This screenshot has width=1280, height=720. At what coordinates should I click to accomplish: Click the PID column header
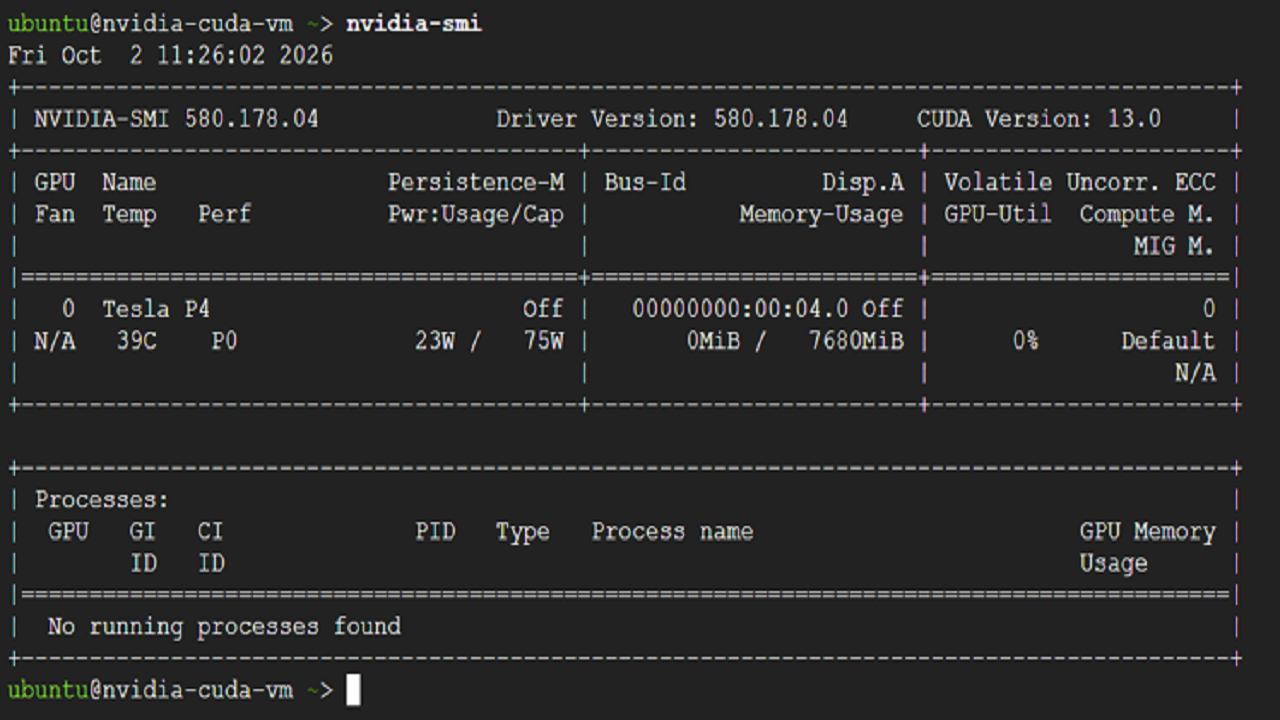[435, 531]
